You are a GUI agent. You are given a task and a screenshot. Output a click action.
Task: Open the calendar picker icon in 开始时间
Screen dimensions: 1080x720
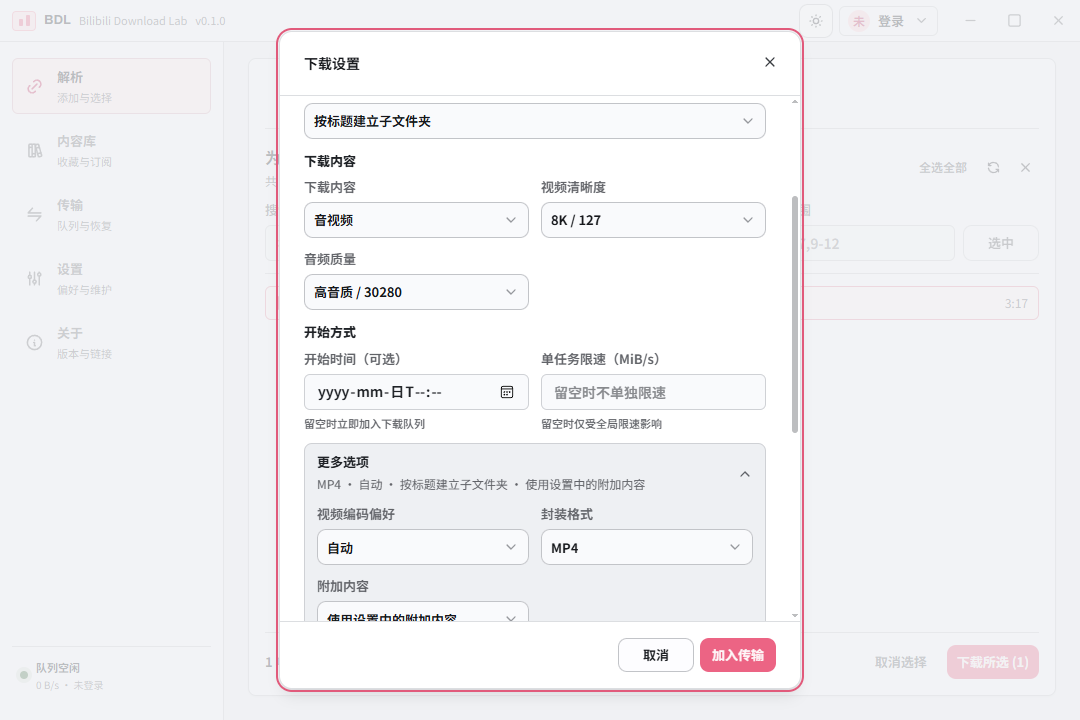click(x=507, y=392)
